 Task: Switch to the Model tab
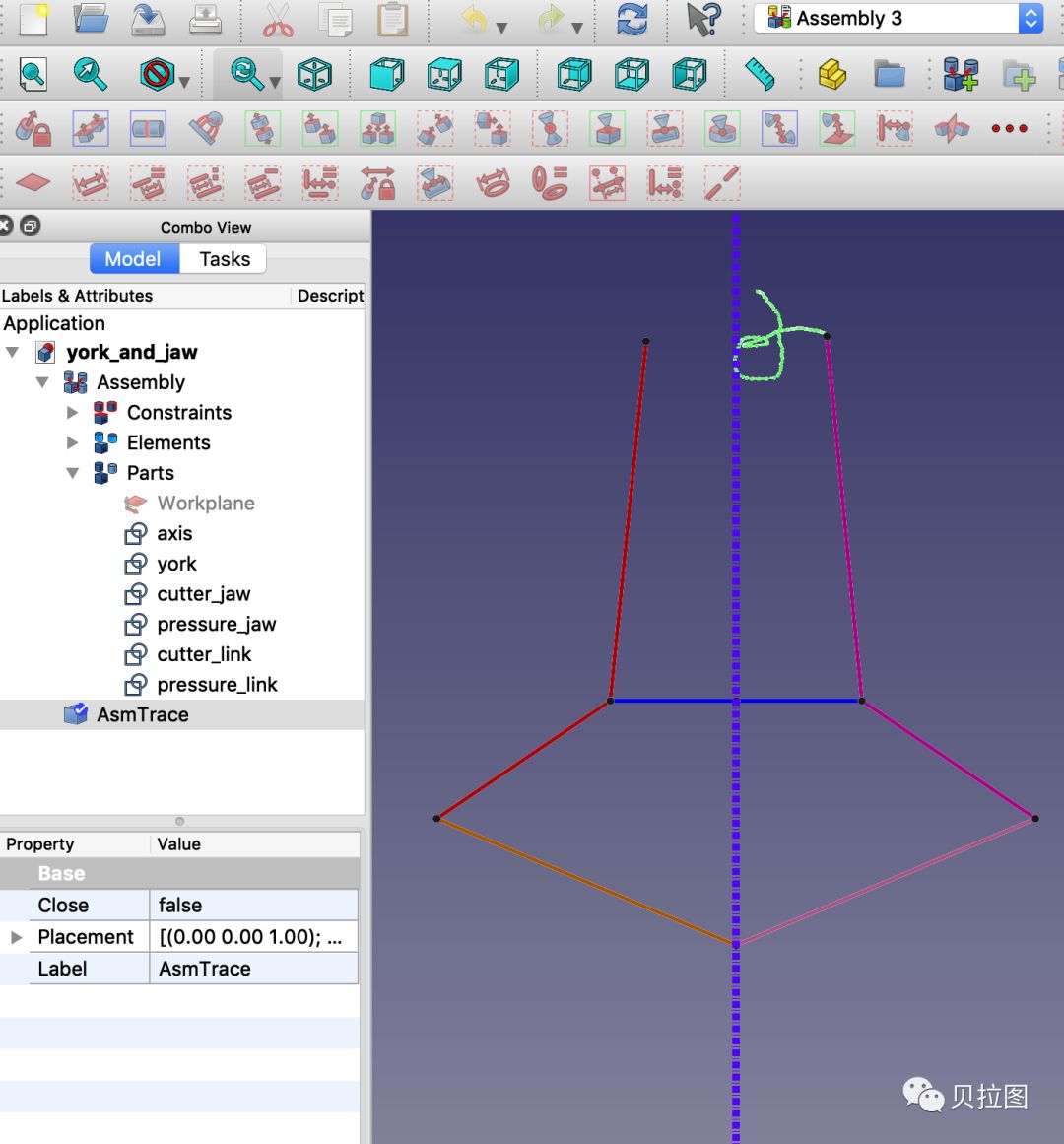tap(134, 259)
